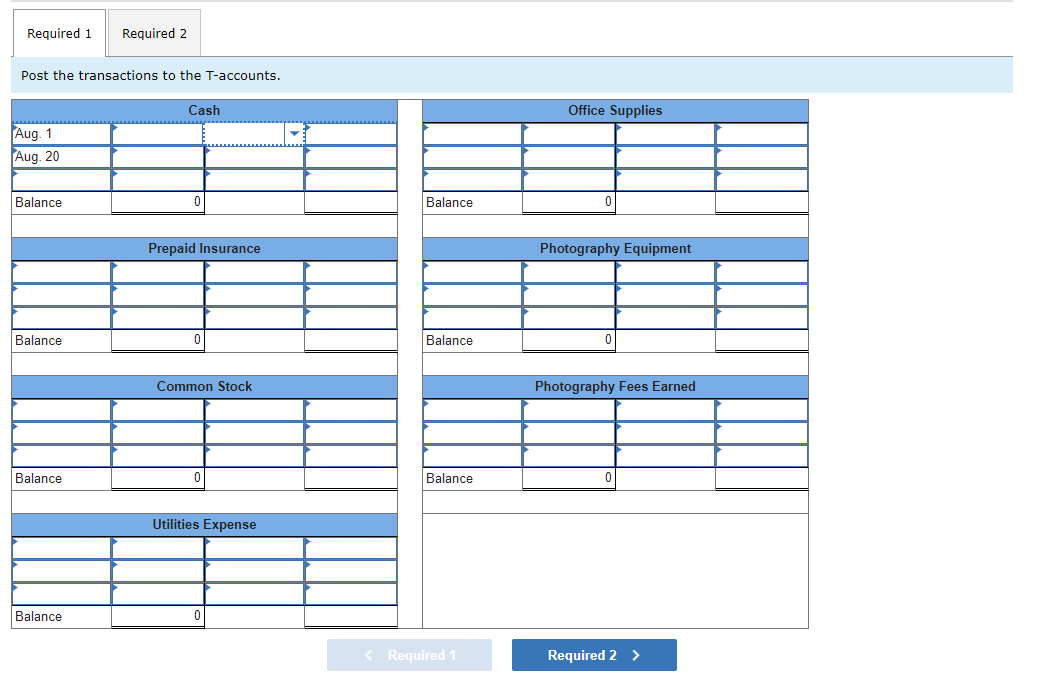Viewport: 1053px width, 681px height.
Task: Click the Utilities Expense account header
Action: [204, 525]
